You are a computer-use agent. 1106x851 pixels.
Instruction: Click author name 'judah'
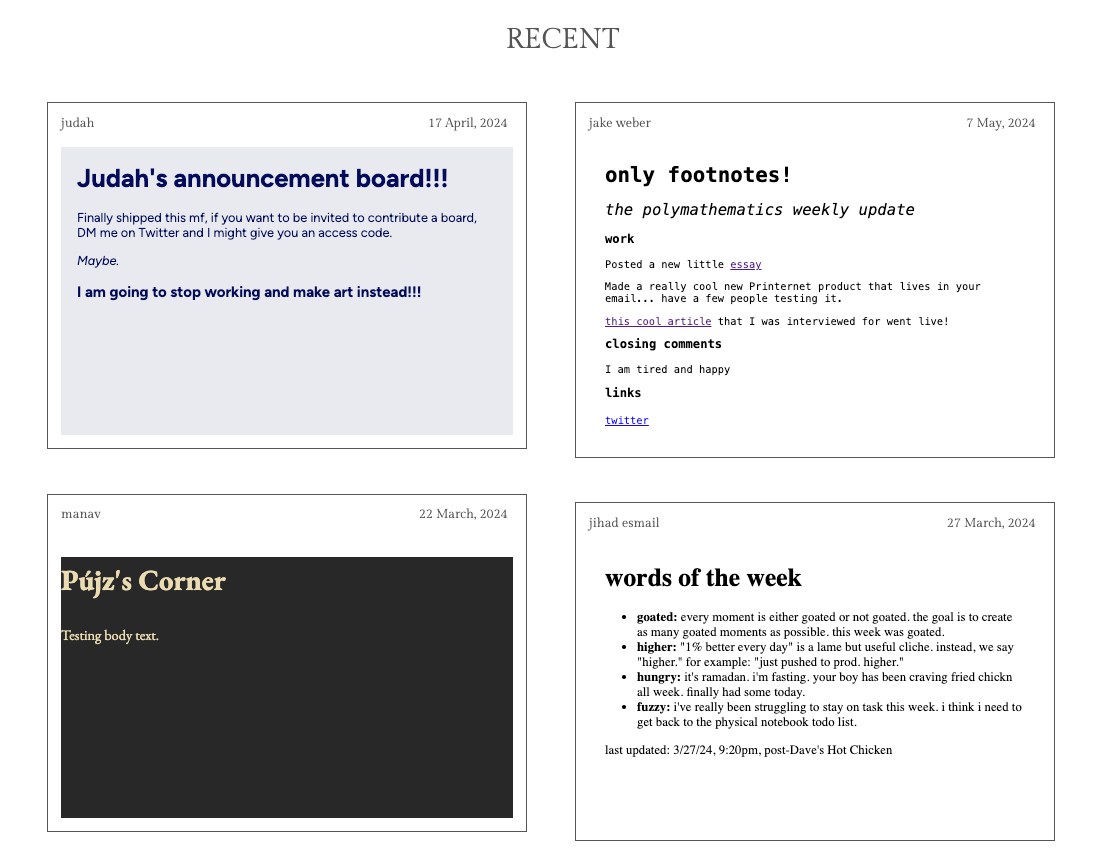click(x=78, y=123)
